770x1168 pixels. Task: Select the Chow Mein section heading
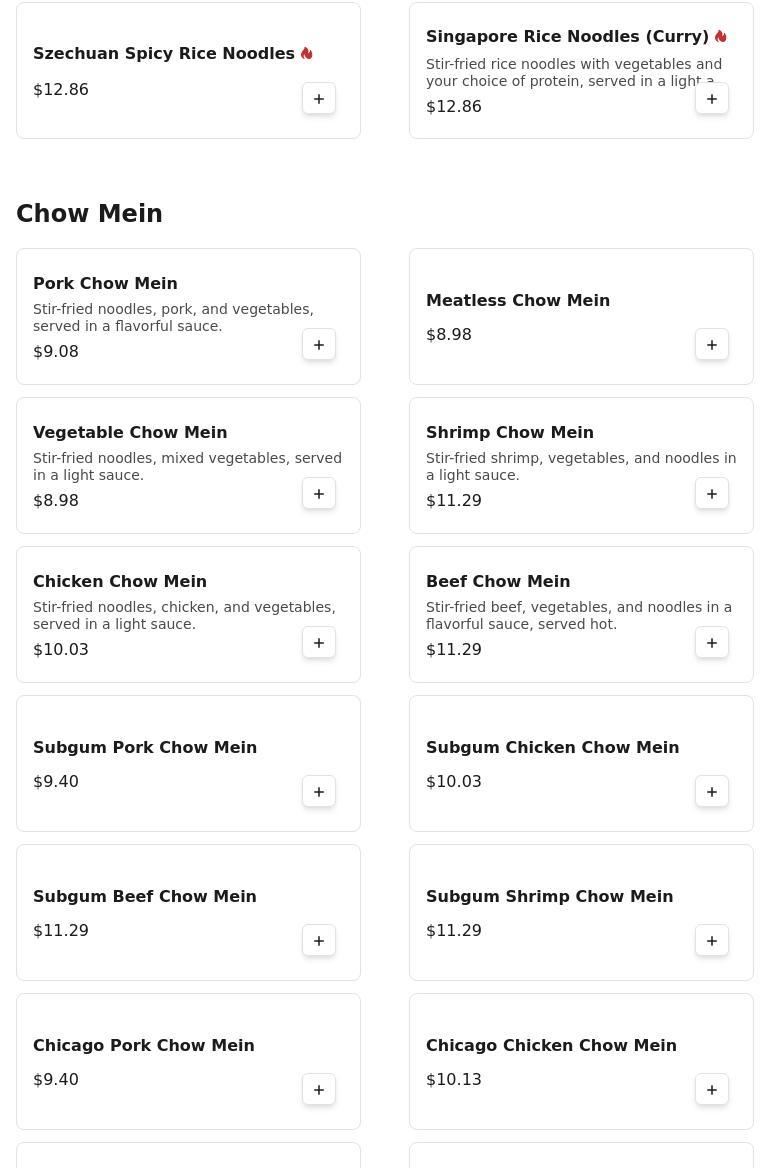(89, 213)
